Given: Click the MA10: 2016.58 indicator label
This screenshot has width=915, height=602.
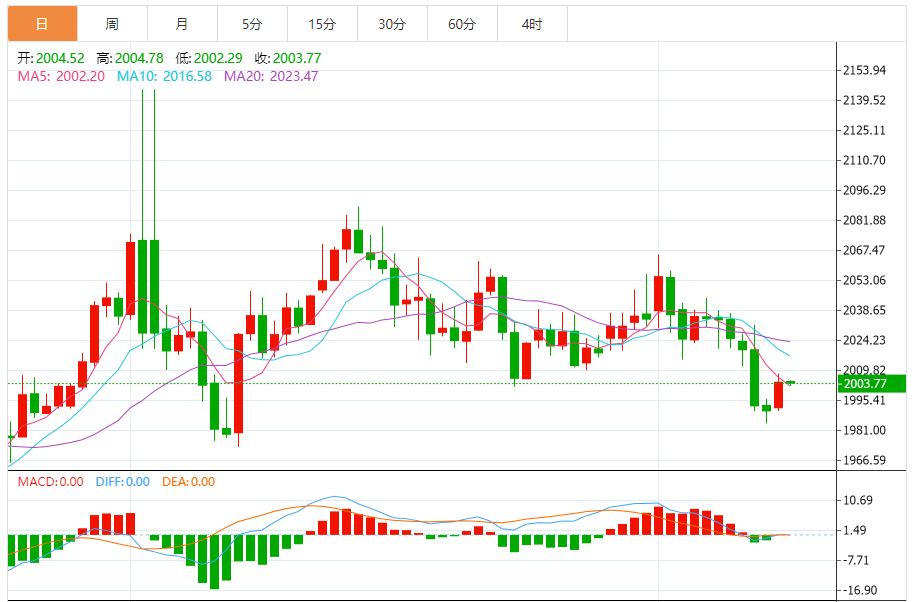Looking at the screenshot, I should click(165, 76).
